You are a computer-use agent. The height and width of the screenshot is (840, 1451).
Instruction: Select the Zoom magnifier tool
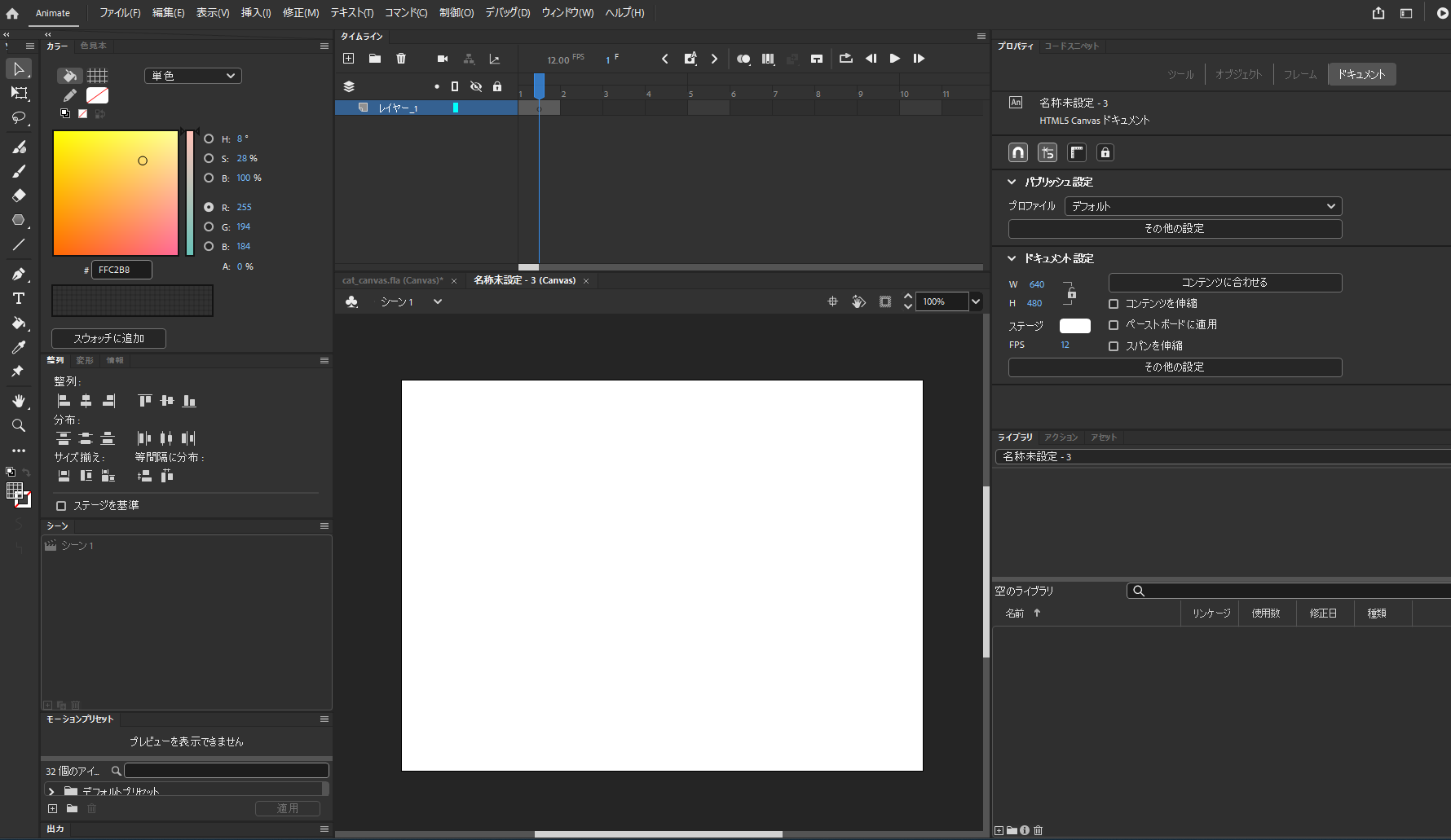pyautogui.click(x=18, y=425)
